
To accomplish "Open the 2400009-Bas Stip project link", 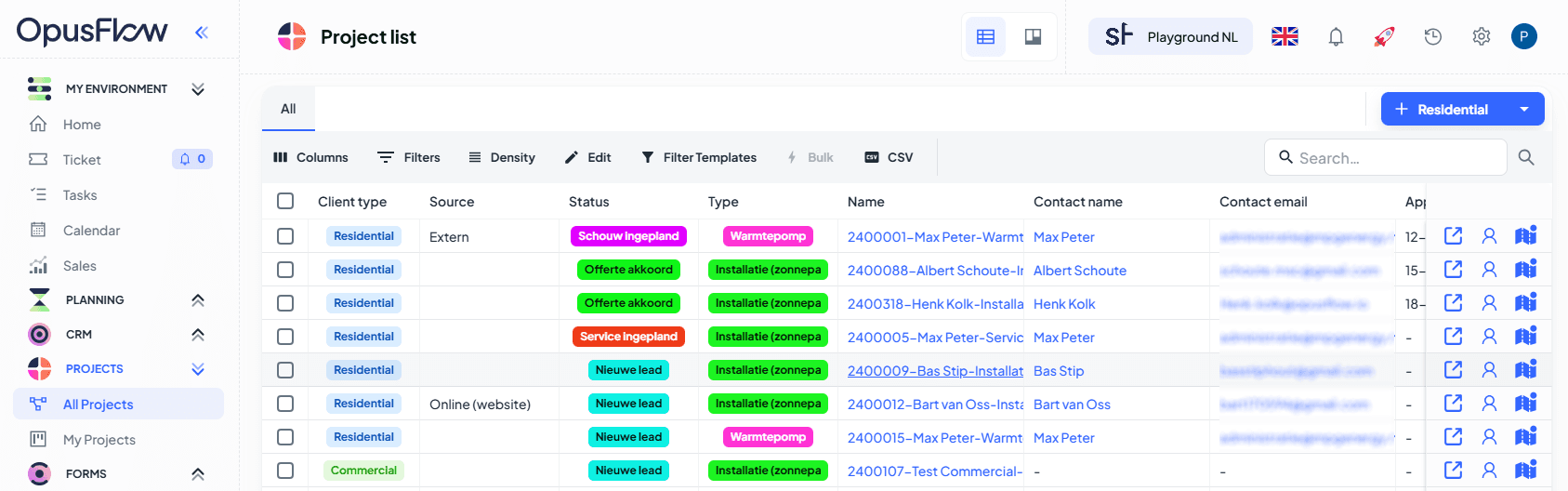I will 935,371.
